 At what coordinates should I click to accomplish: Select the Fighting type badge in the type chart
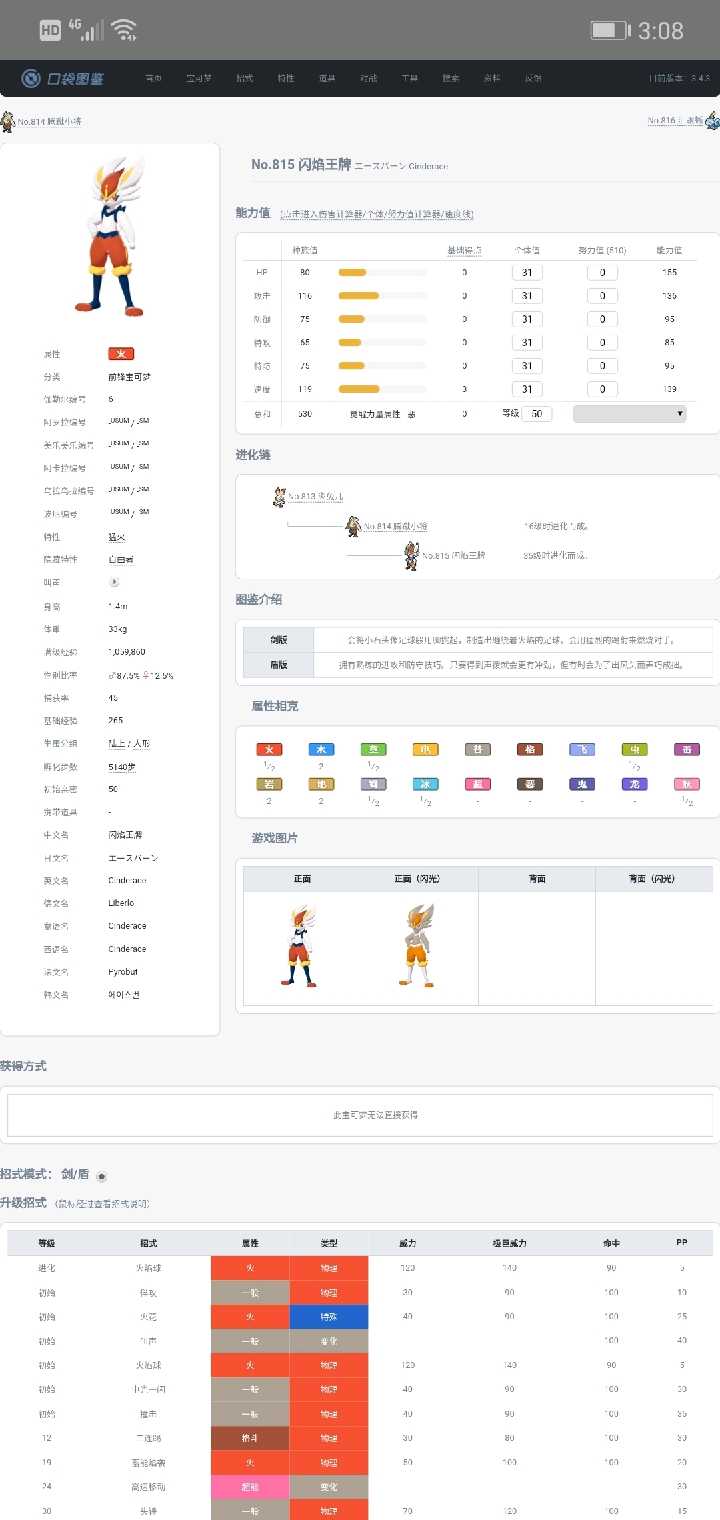pyautogui.click(x=530, y=749)
